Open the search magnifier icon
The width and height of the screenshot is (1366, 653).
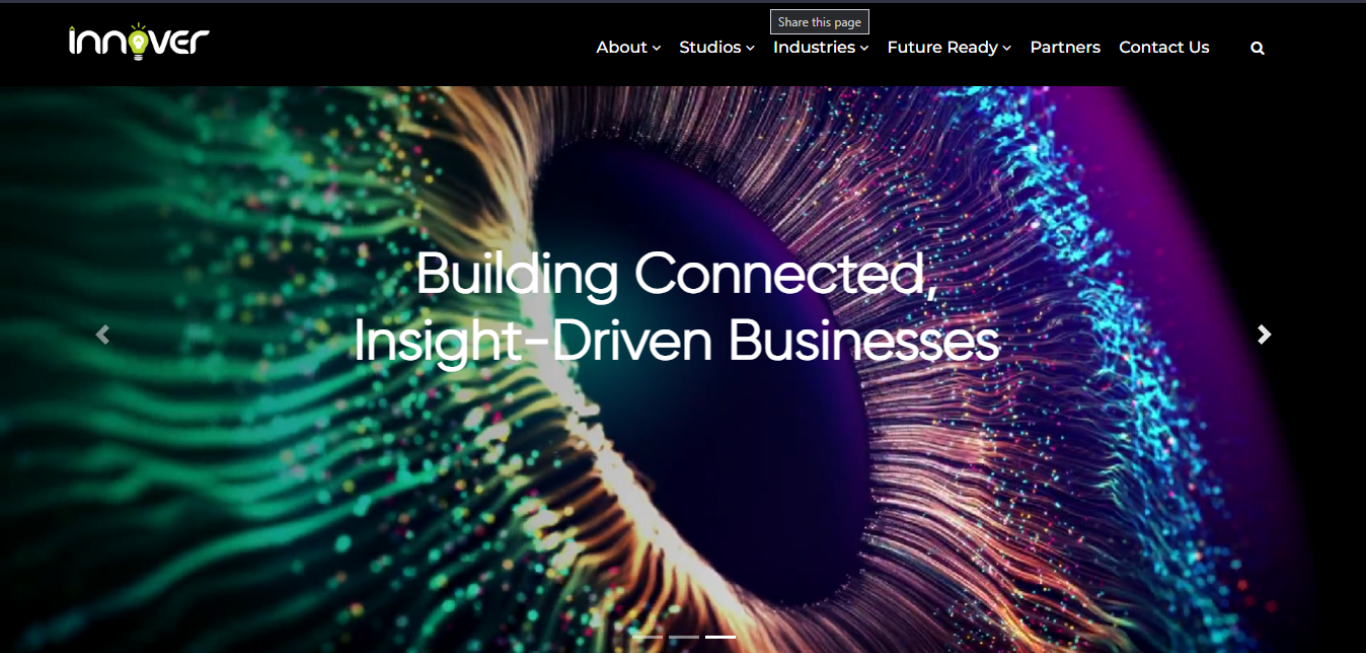(x=1257, y=48)
